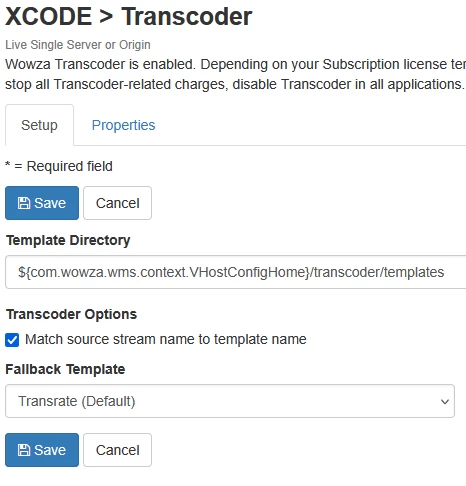Click Cancel button next to Save above Template Directory
Image resolution: width=466 pixels, height=486 pixels.
coord(118,203)
